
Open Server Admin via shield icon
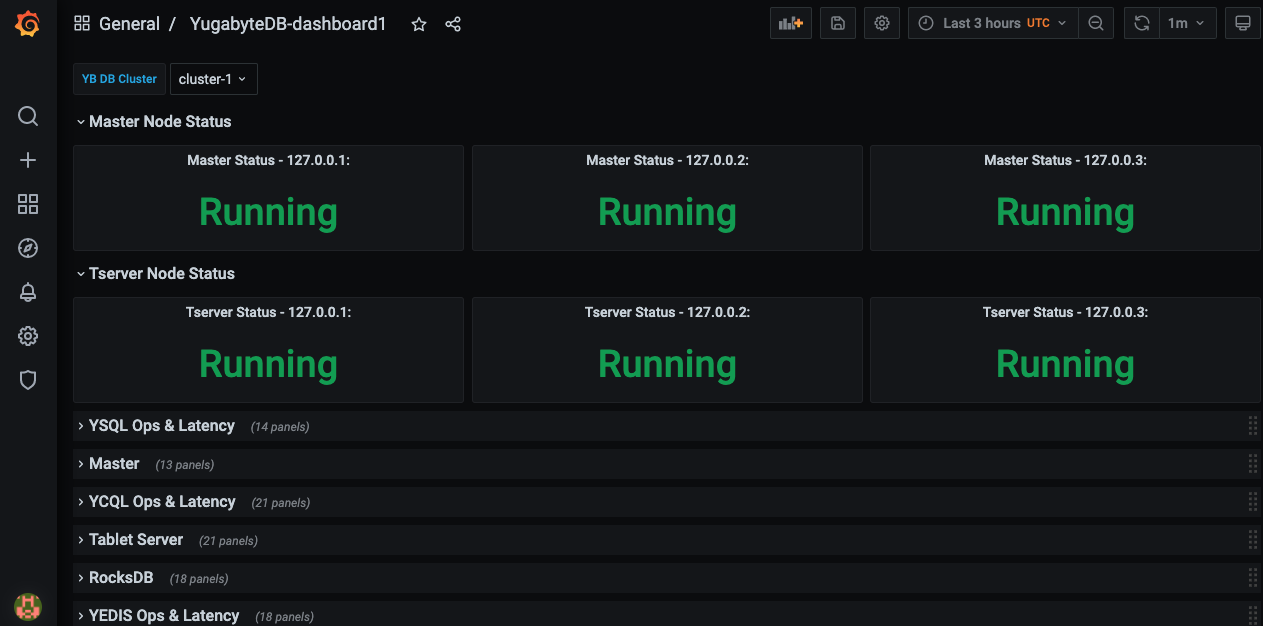pos(27,379)
